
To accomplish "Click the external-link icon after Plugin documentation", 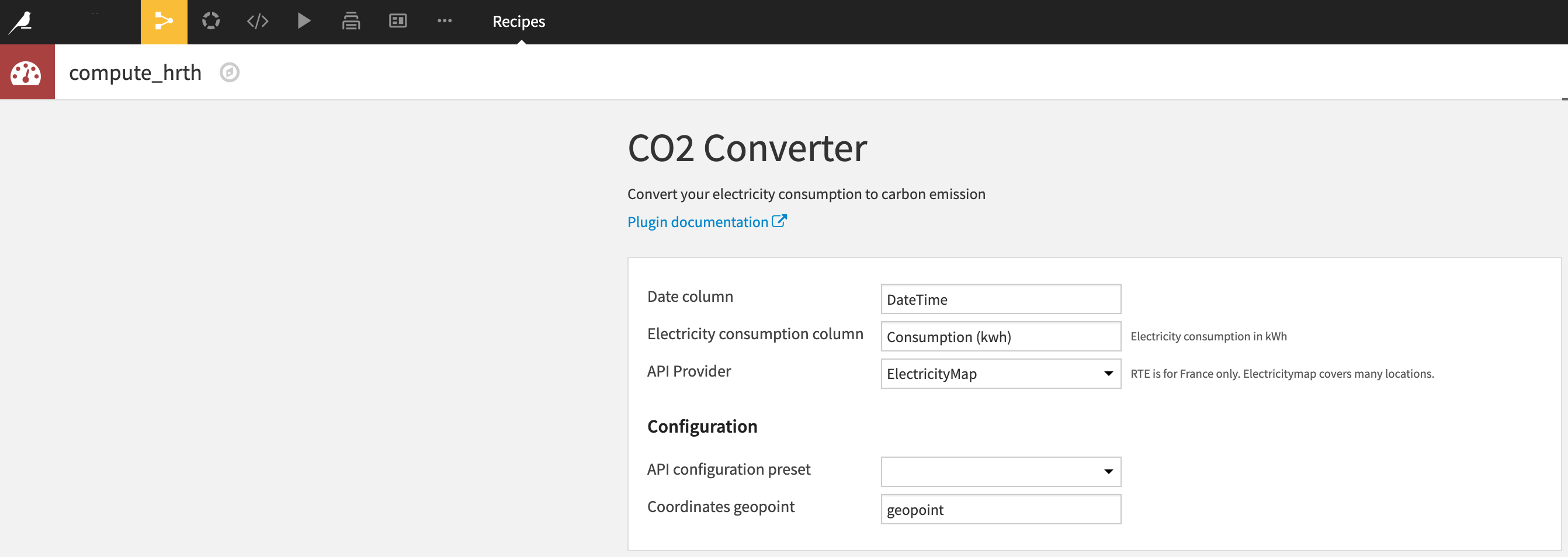I will pos(779,221).
